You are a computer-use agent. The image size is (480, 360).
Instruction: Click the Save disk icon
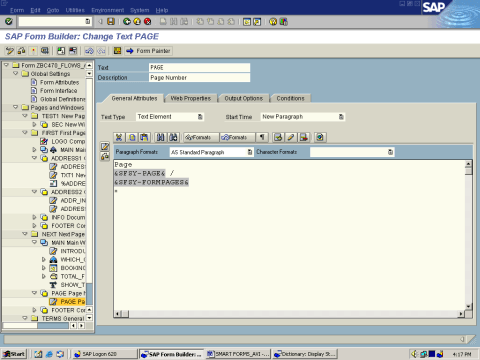point(111,22)
